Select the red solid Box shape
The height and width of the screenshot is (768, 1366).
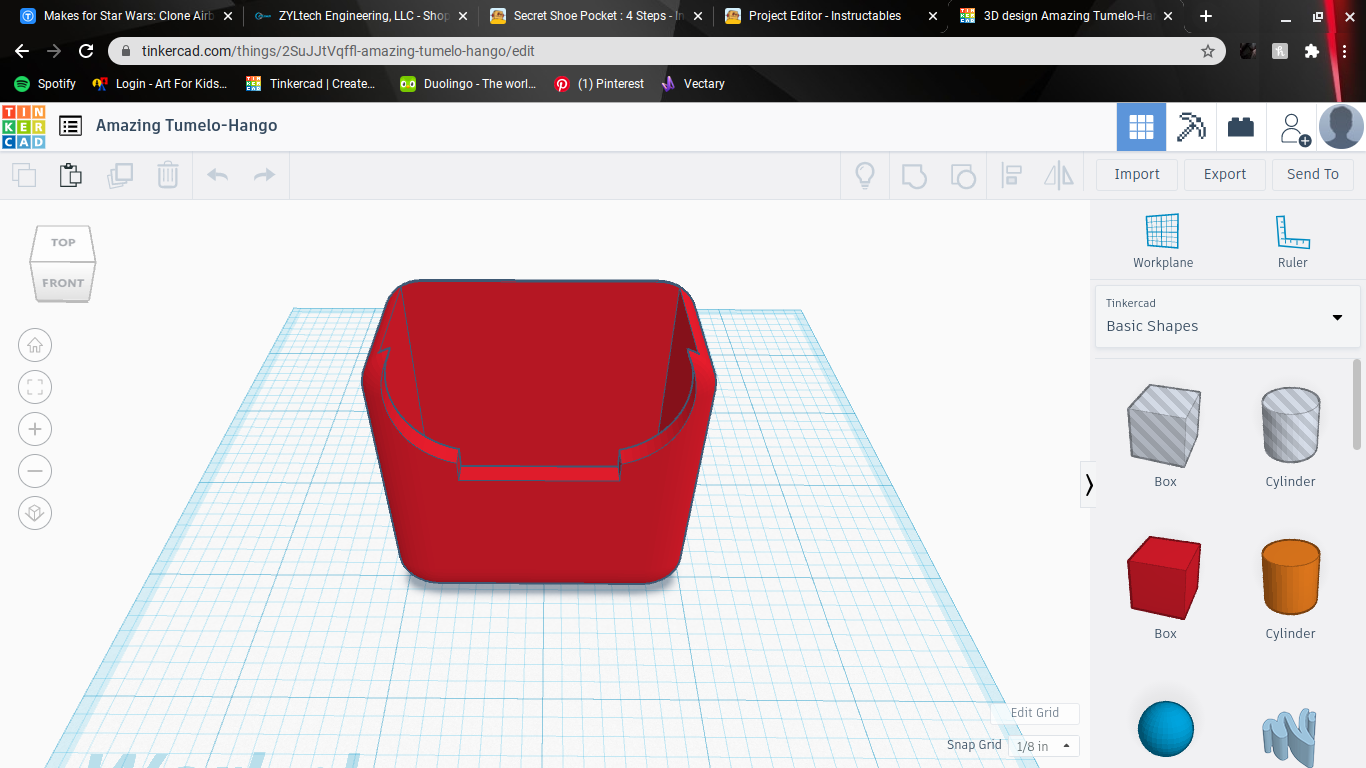[1165, 578]
